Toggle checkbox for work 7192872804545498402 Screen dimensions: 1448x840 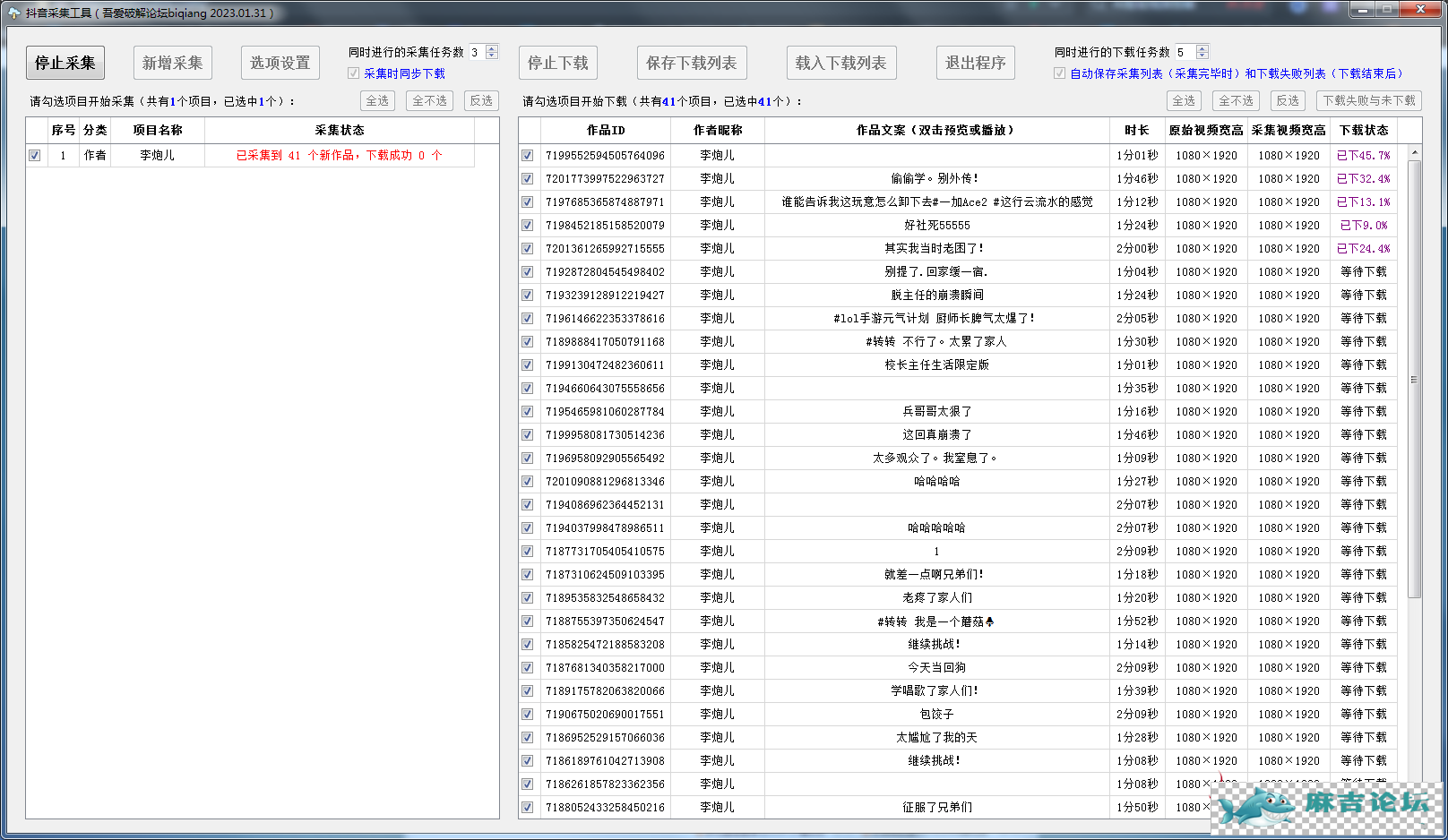pos(528,271)
